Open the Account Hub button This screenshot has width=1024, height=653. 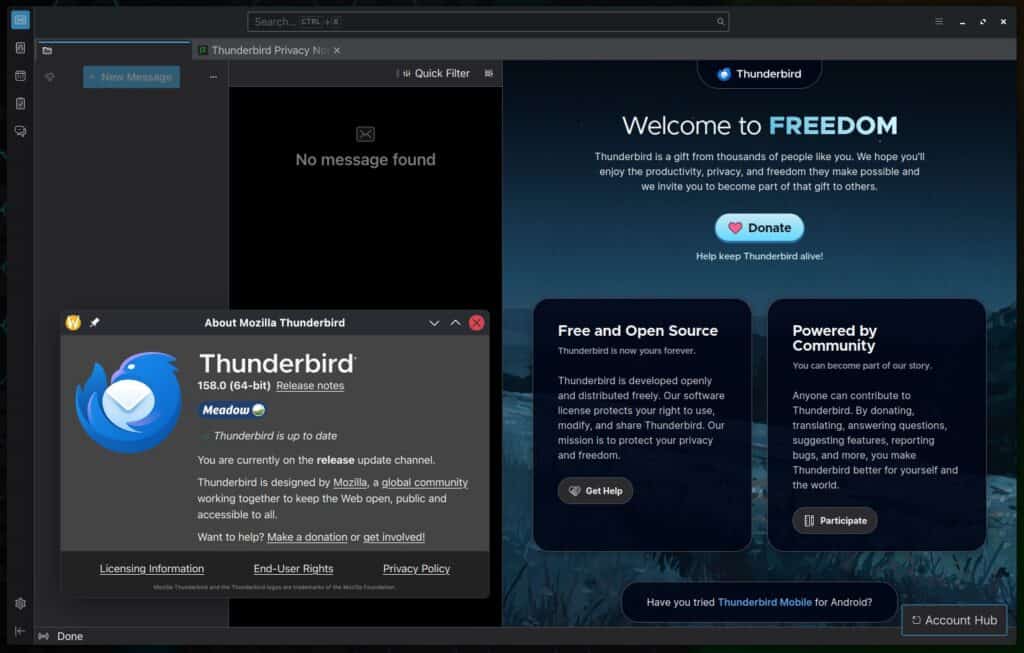pyautogui.click(x=954, y=620)
